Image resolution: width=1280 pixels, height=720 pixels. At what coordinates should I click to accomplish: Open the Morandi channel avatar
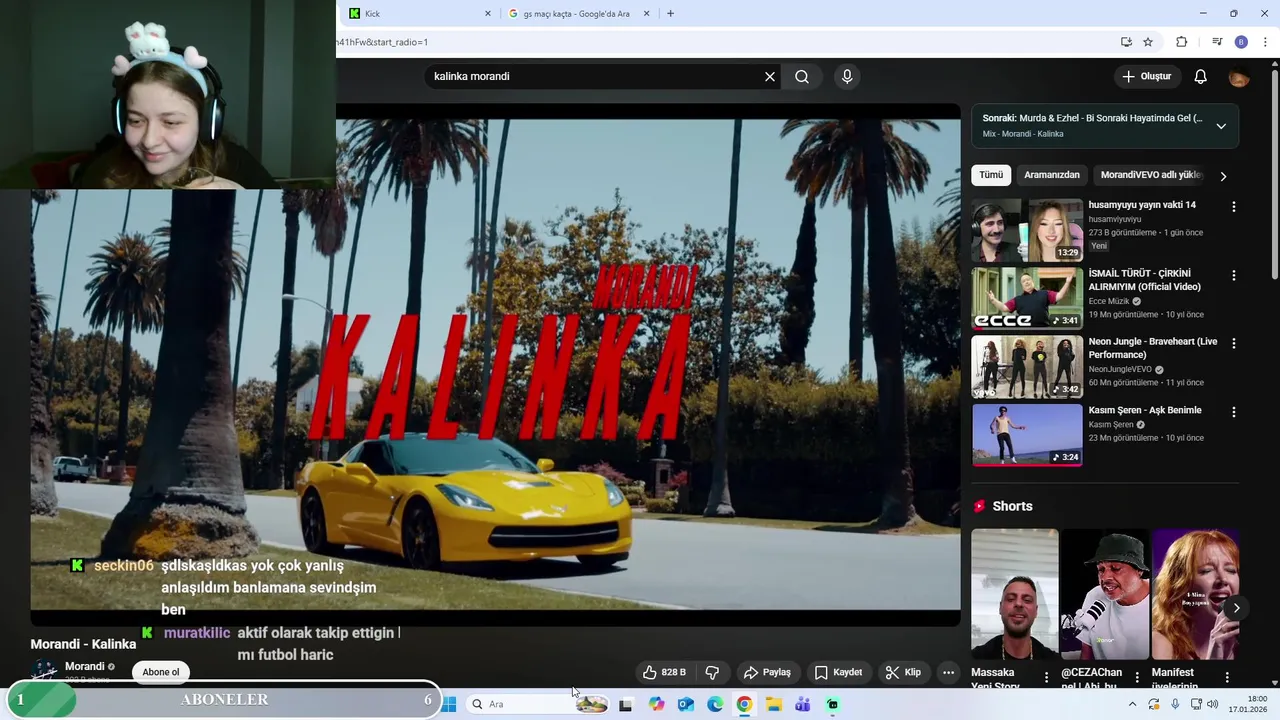click(44, 671)
